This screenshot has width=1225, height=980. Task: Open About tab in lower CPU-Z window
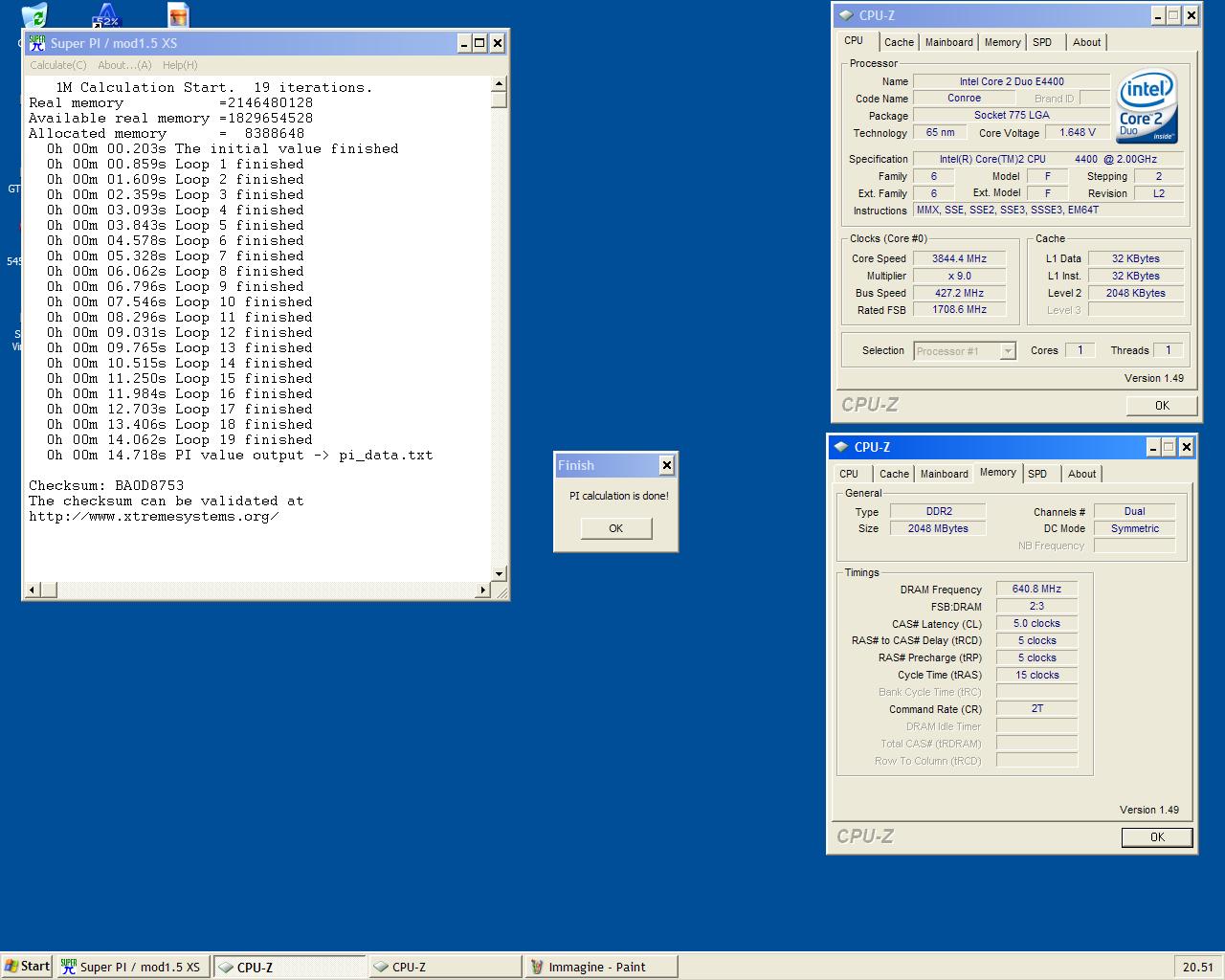click(1081, 474)
